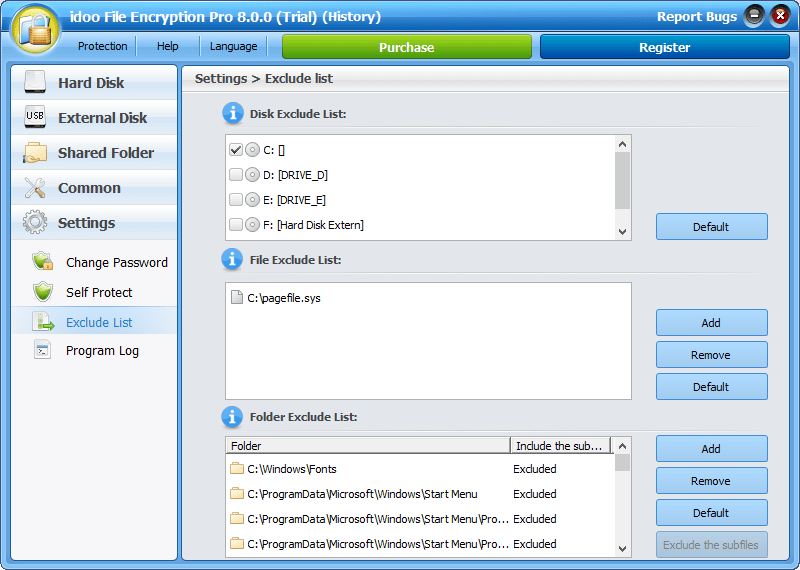Click the Shared Folder icon
This screenshot has width=800, height=570.
35,153
